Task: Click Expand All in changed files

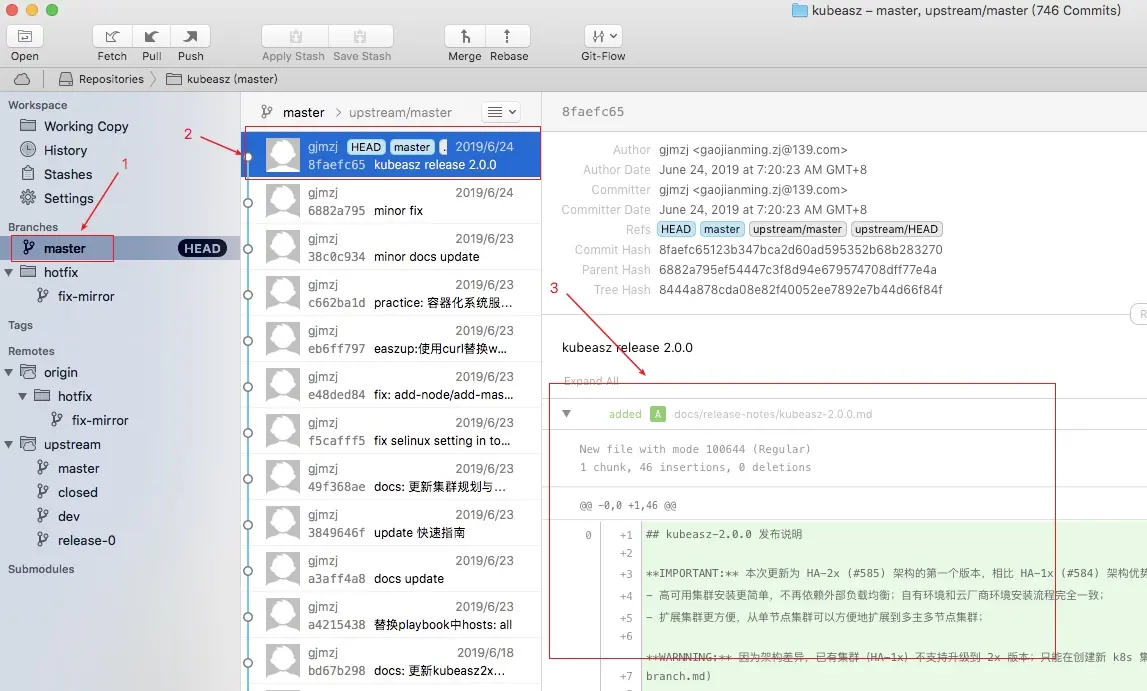Action: tap(591, 381)
